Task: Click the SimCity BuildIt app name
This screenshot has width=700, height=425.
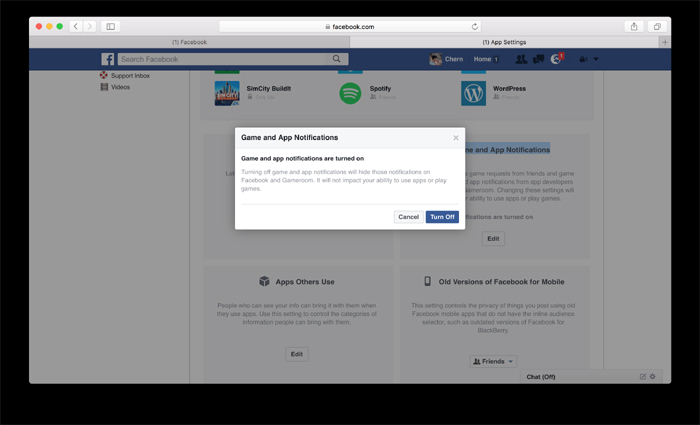Action: pyautogui.click(x=269, y=88)
